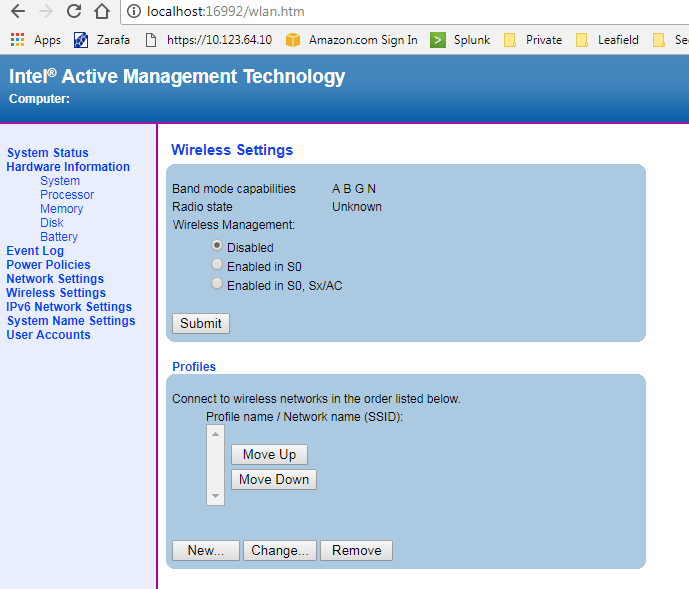Open System Name Settings page
Image resolution: width=689 pixels, height=589 pixels.
pyautogui.click(x=71, y=321)
